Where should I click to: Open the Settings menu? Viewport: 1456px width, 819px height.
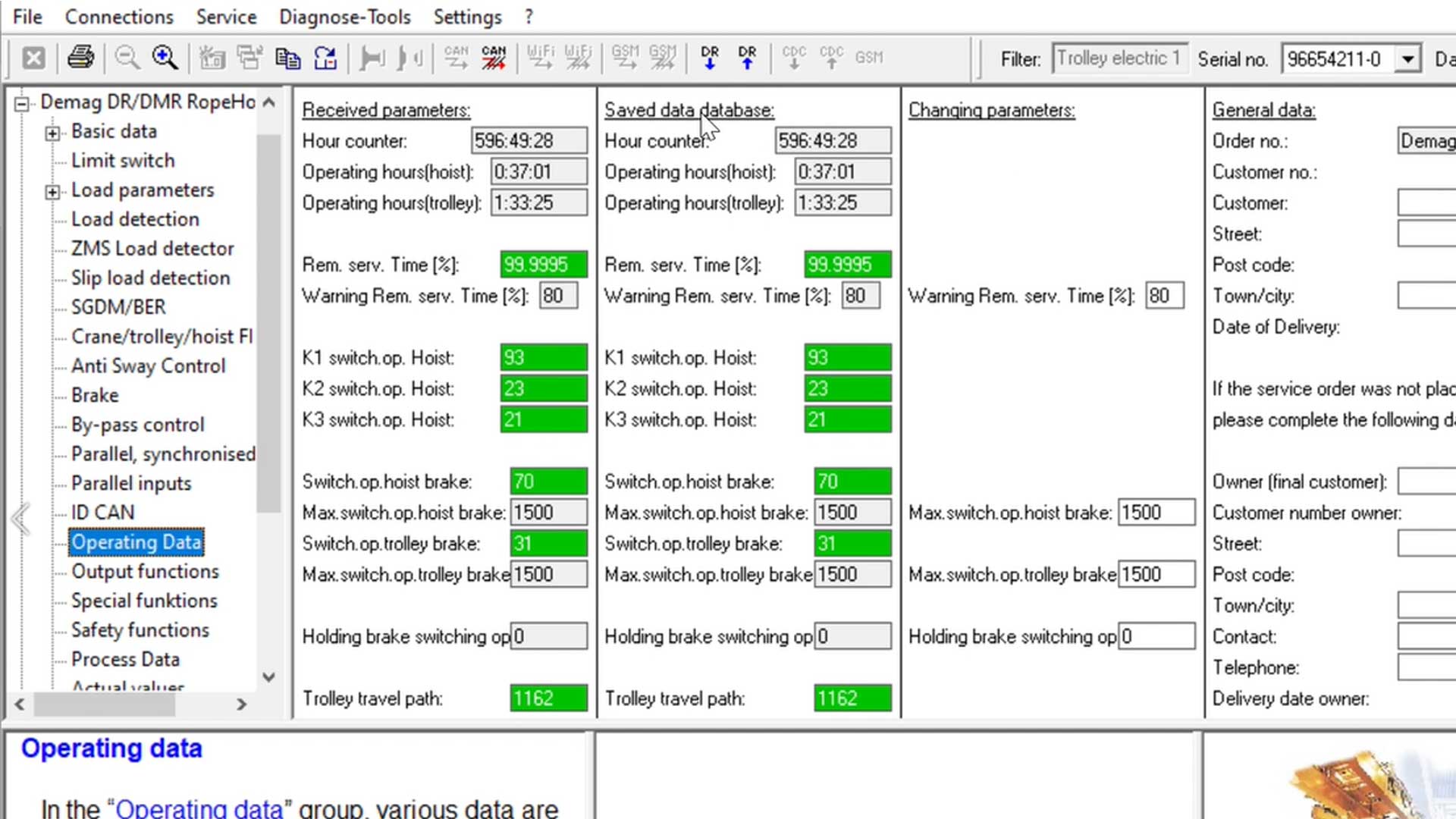click(467, 17)
